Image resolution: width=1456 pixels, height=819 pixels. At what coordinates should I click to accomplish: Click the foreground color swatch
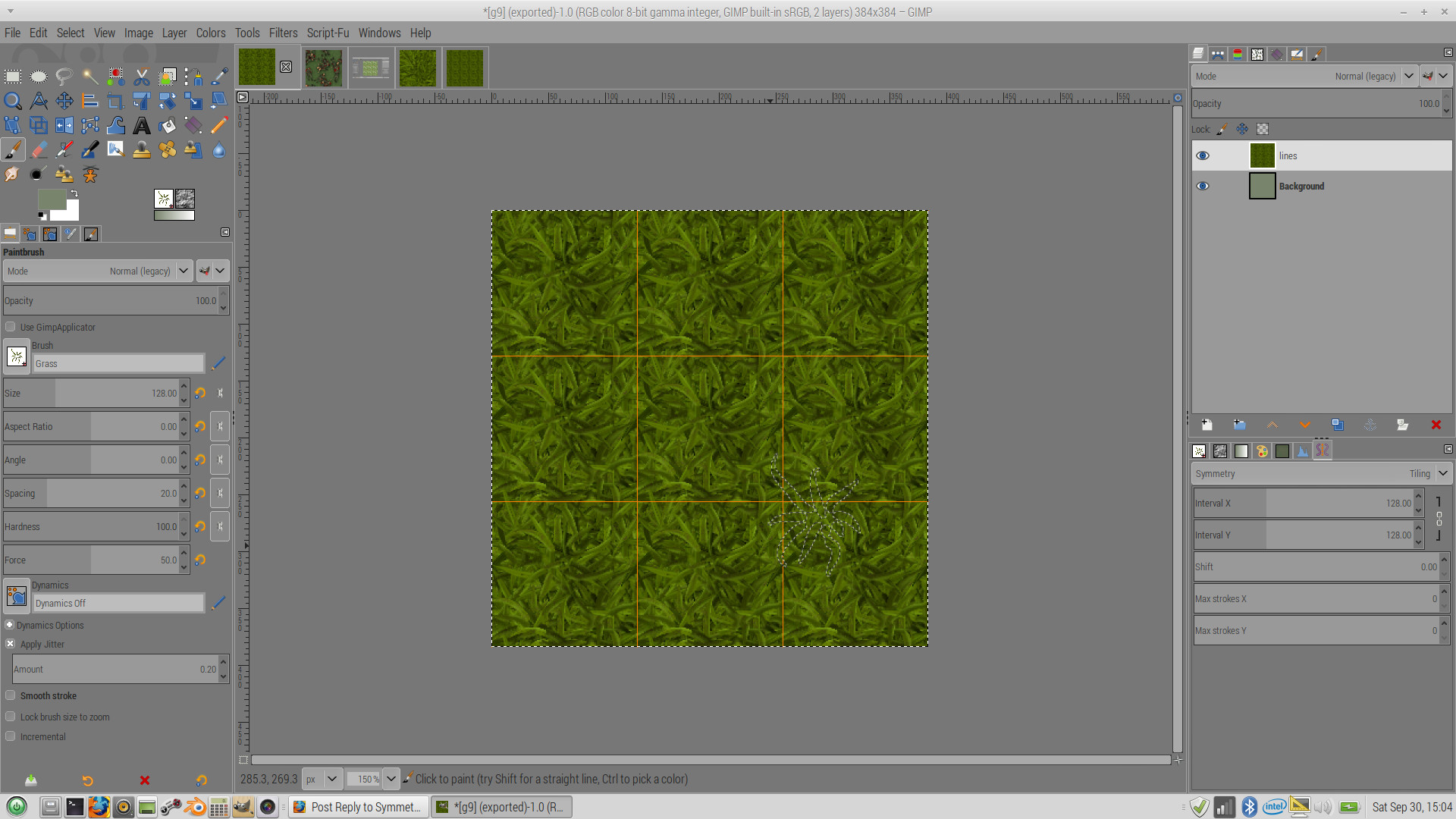pos(52,200)
